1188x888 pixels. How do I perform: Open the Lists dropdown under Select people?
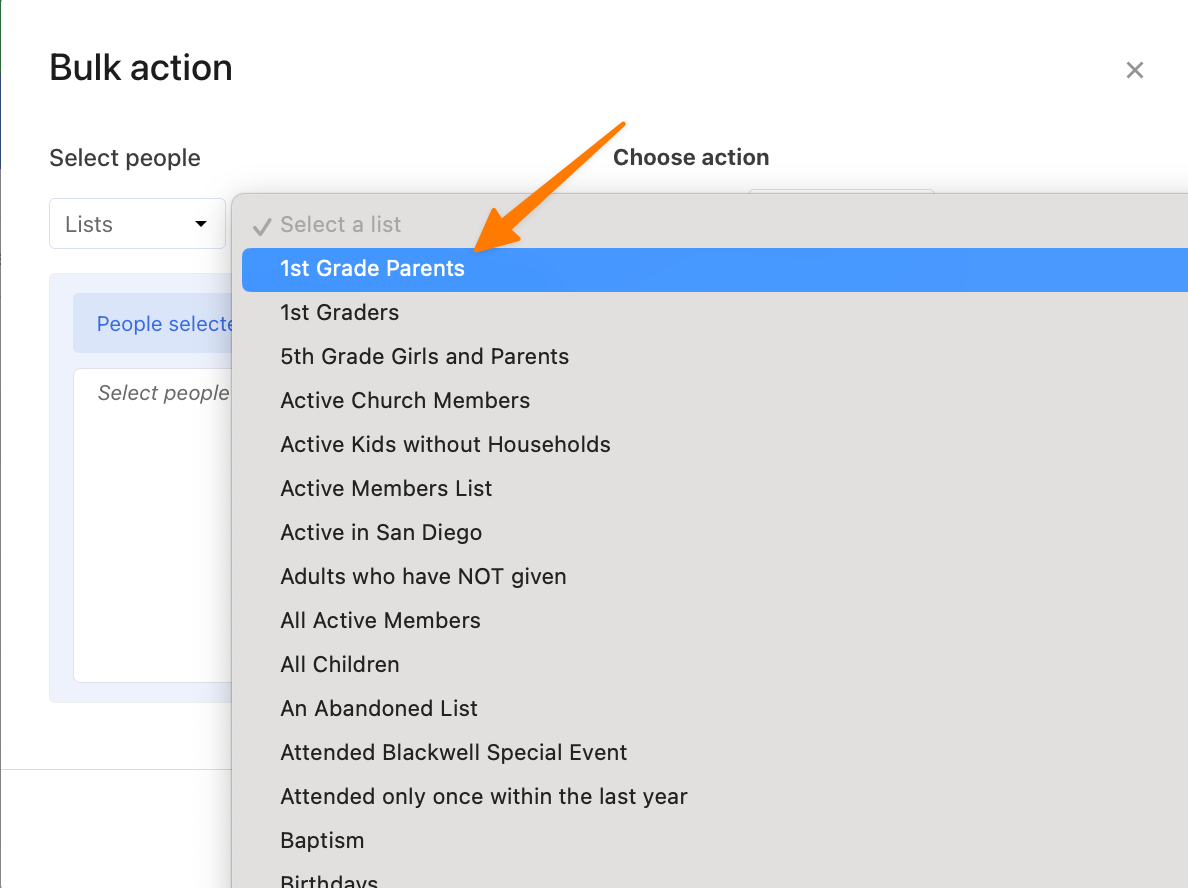[137, 224]
